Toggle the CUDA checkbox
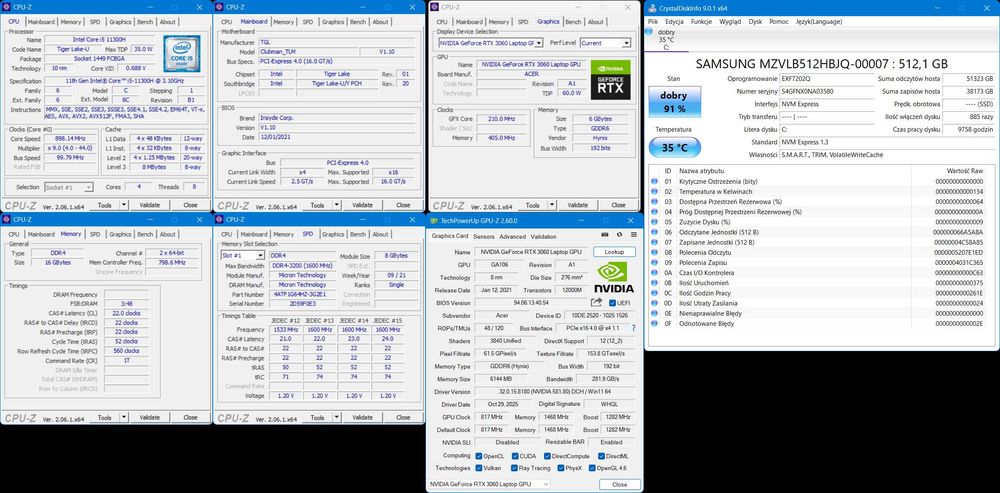The image size is (1000, 493). (514, 456)
